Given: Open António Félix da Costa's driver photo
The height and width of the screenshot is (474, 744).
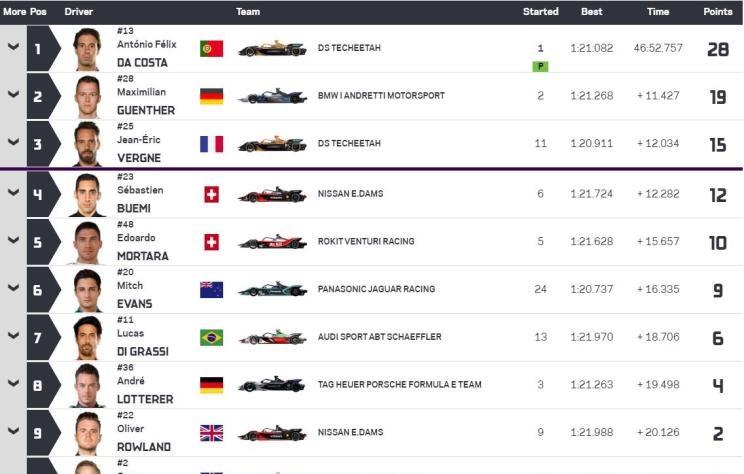Looking at the screenshot, I should coord(88,49).
